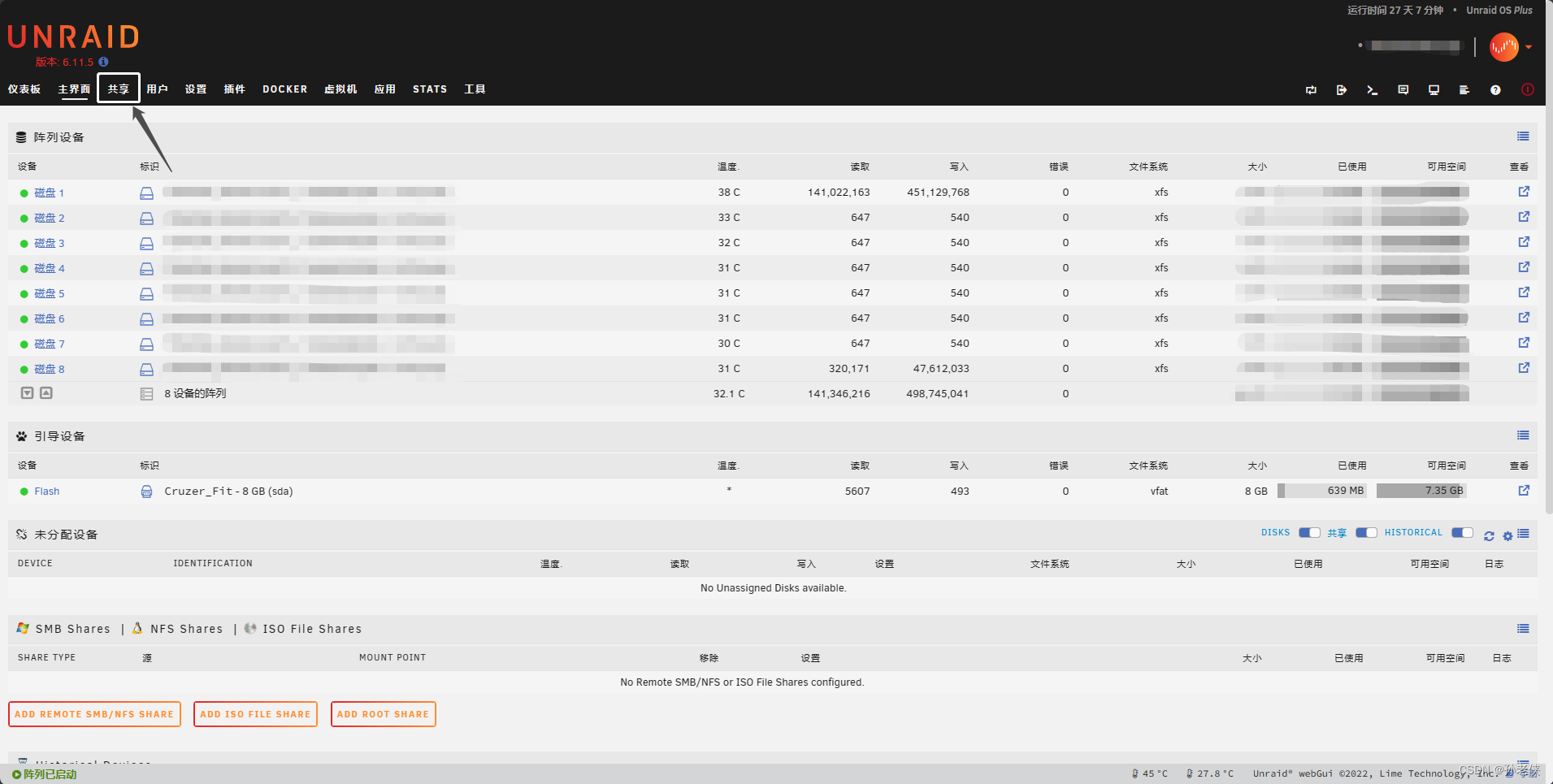Spin down all array disks via down-arrow icon

tap(27, 393)
